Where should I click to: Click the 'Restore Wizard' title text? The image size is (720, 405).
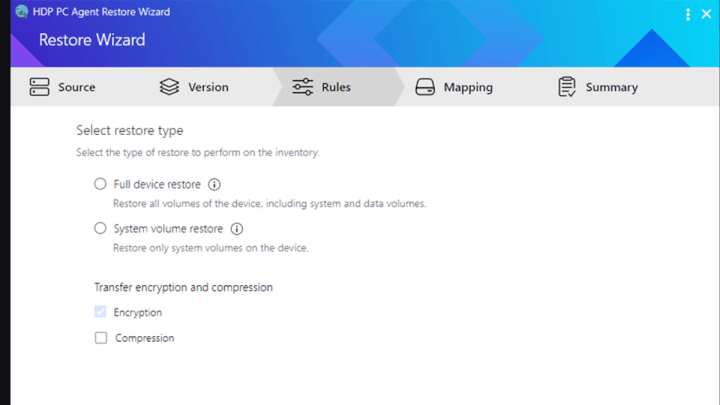click(x=92, y=40)
